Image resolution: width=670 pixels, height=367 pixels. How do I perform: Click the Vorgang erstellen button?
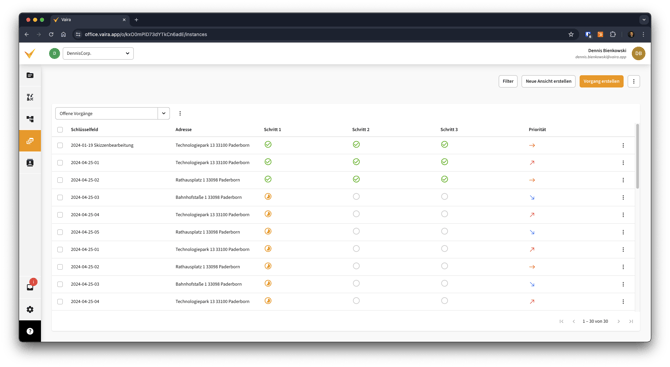(601, 81)
